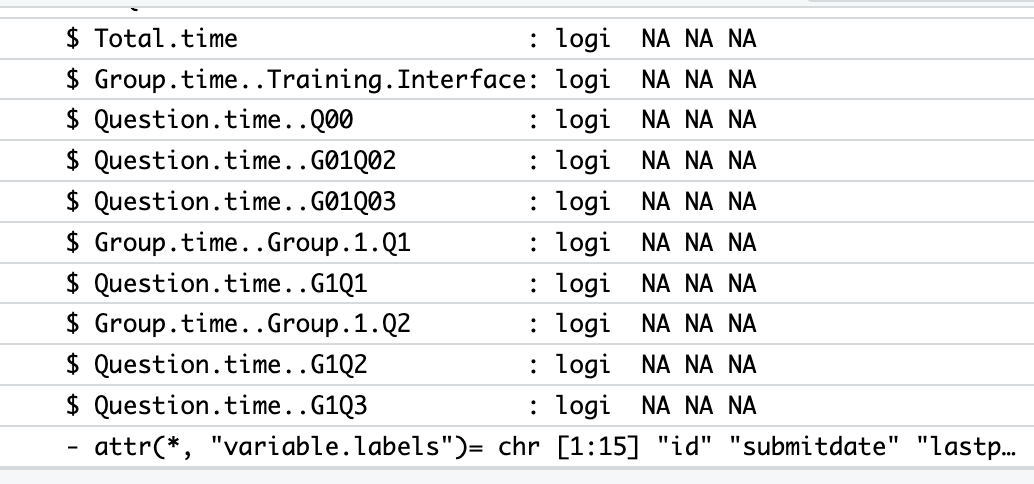Select the Total.time variable row
The image size is (1034, 484).
[x=166, y=39]
